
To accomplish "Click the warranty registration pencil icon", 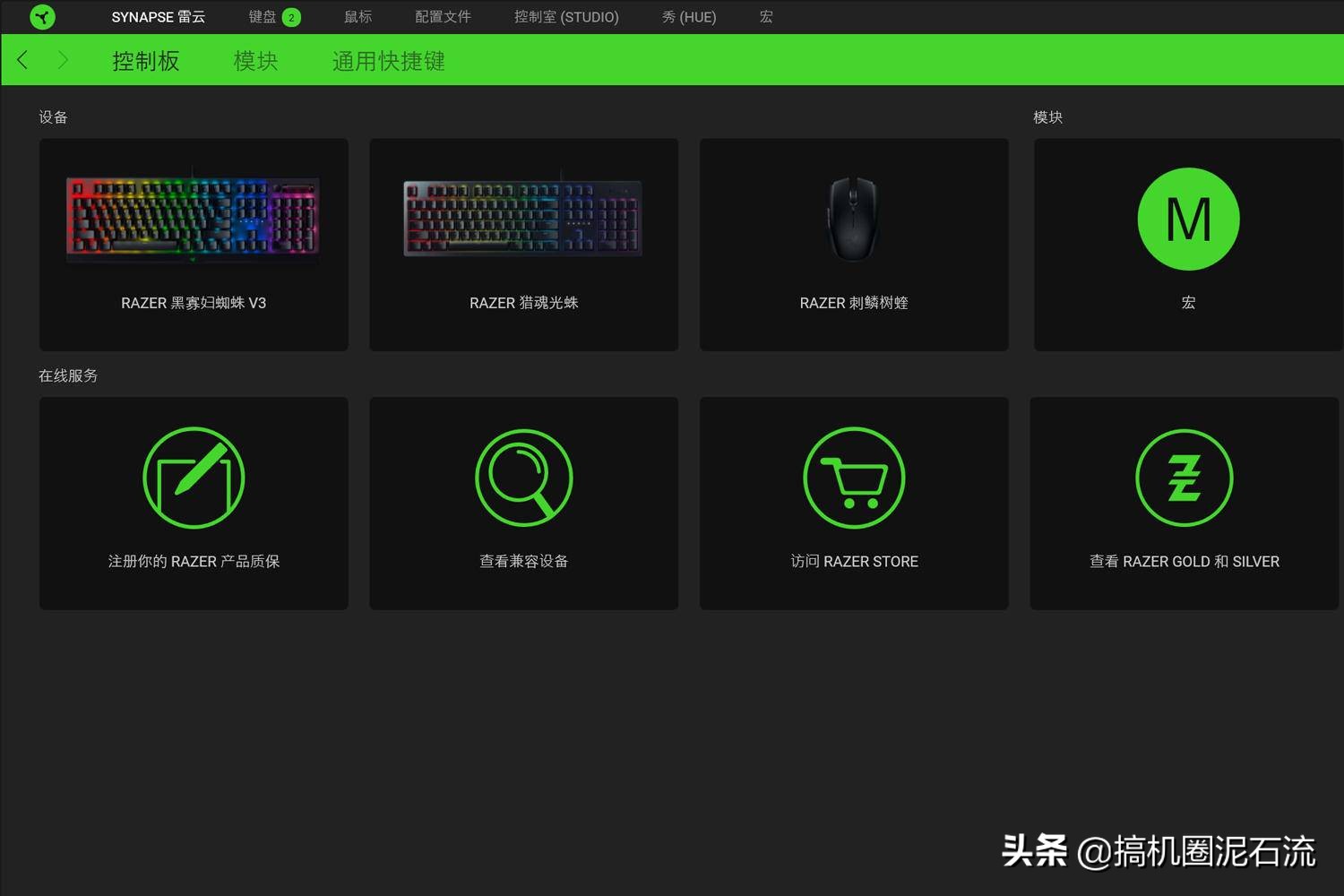I will click(194, 478).
